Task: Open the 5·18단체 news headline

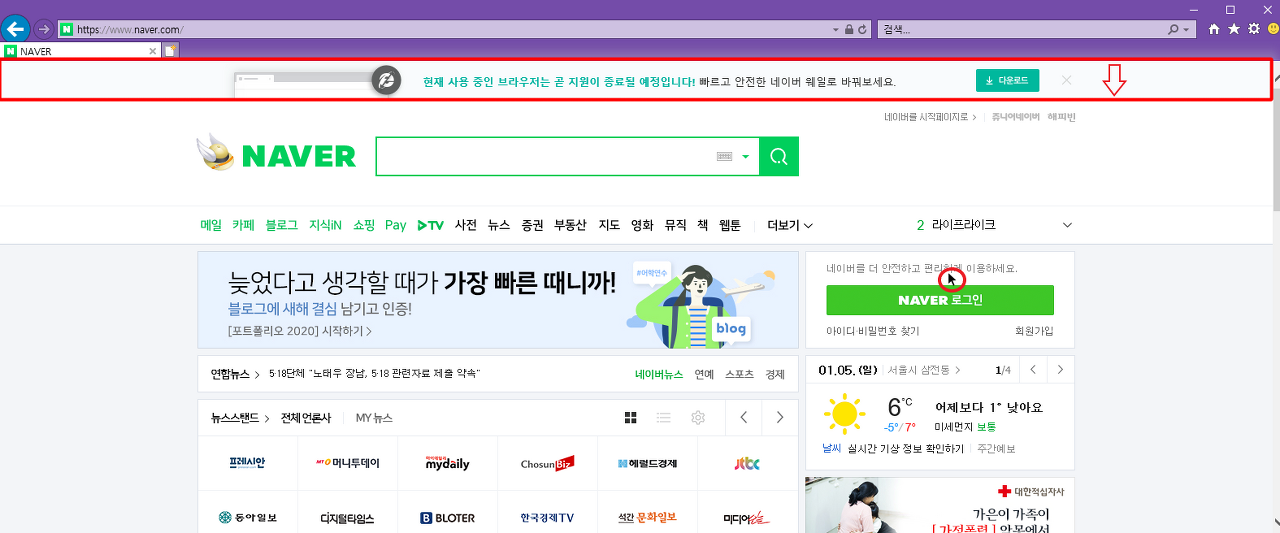Action: click(x=375, y=374)
